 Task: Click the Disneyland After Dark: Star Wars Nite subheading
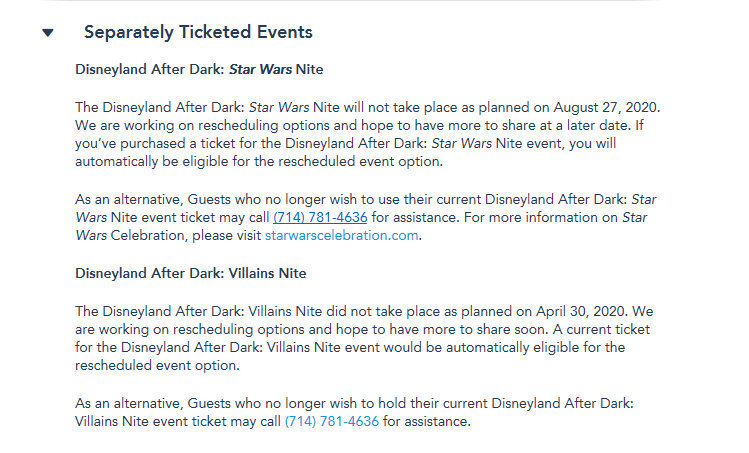(x=199, y=70)
